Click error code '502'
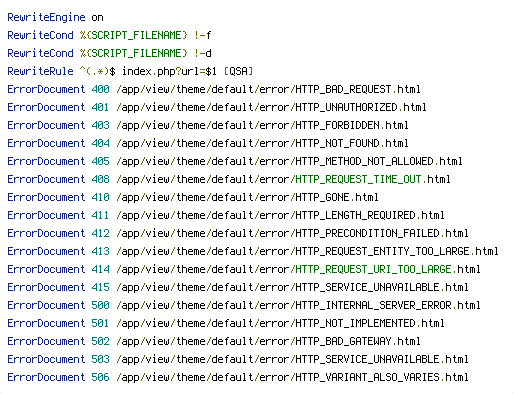The image size is (514, 394). (x=100, y=341)
